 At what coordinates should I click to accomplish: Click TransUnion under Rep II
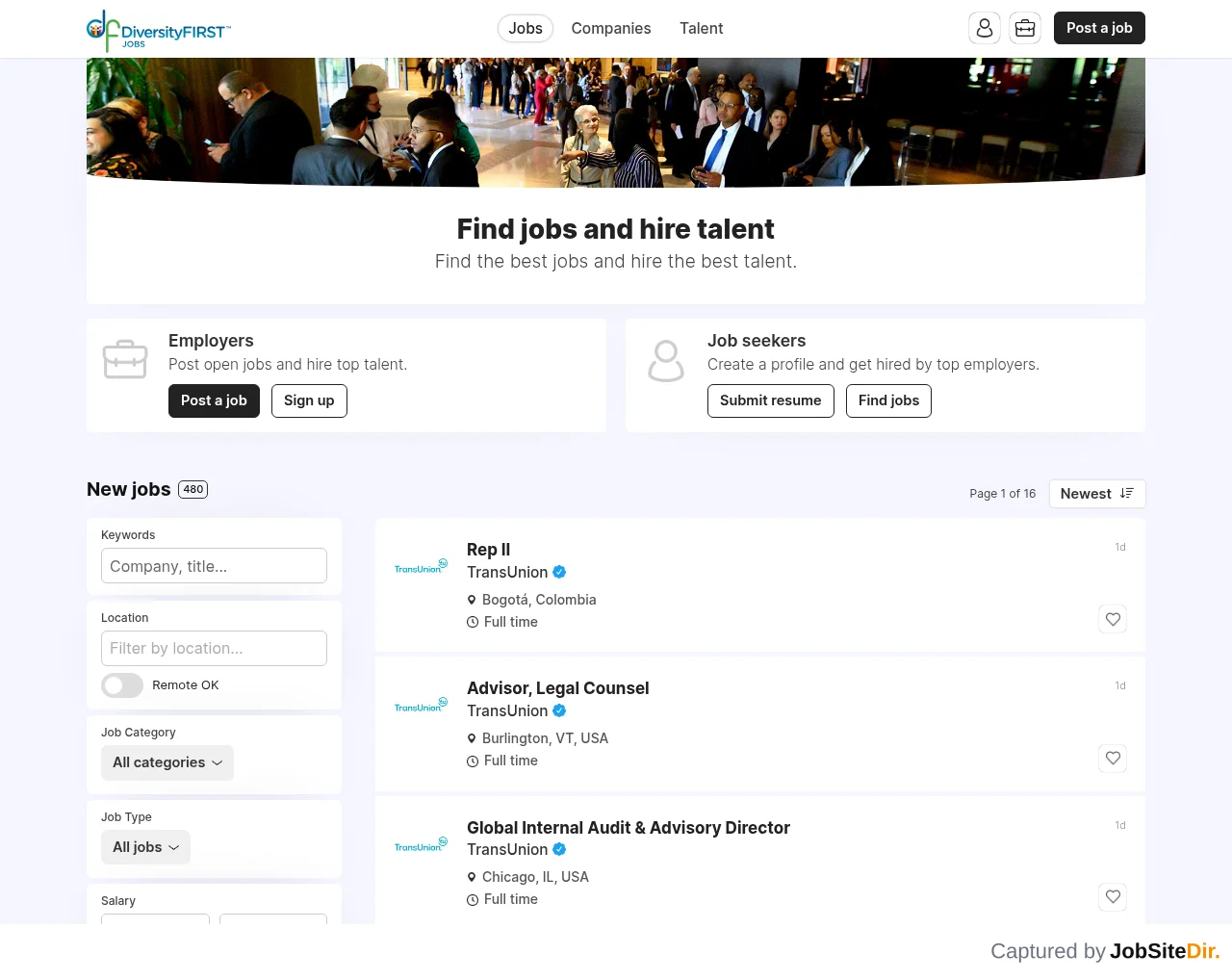[x=507, y=572]
